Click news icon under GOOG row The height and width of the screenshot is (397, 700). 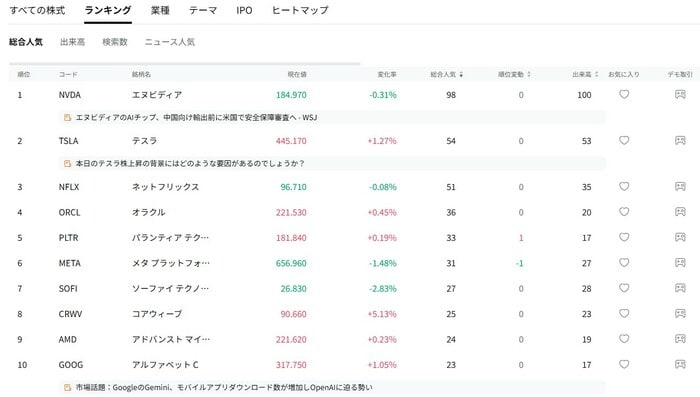(67, 387)
